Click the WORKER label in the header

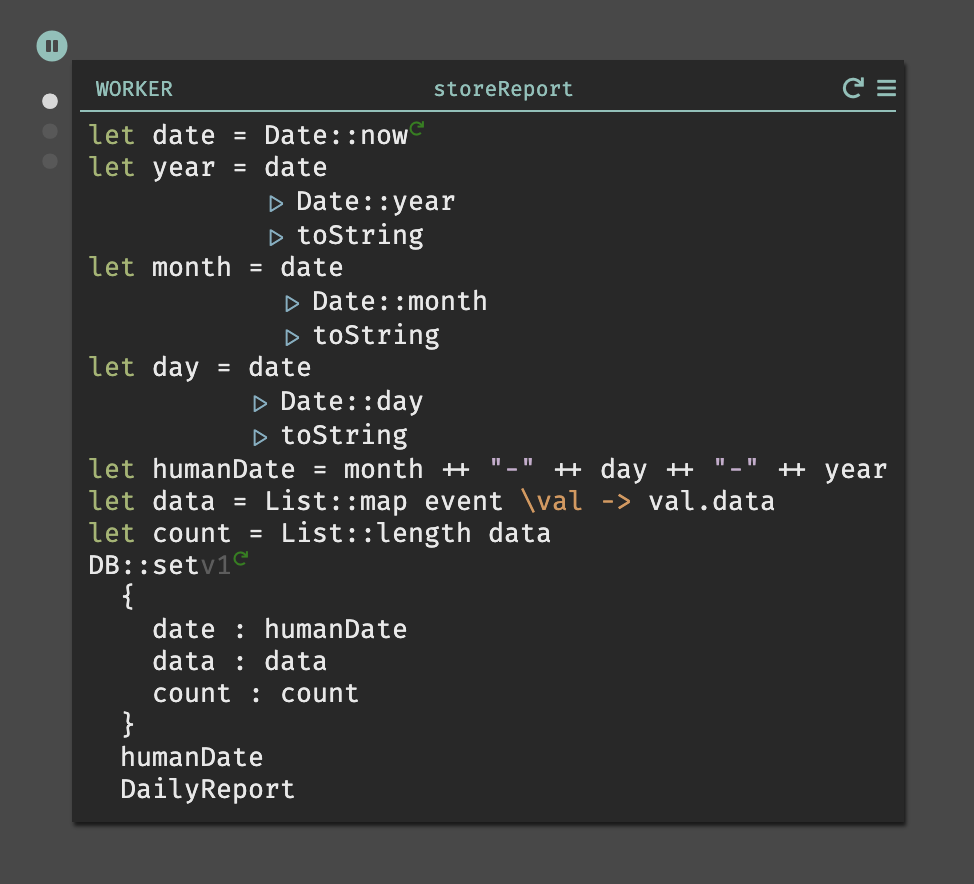134,89
